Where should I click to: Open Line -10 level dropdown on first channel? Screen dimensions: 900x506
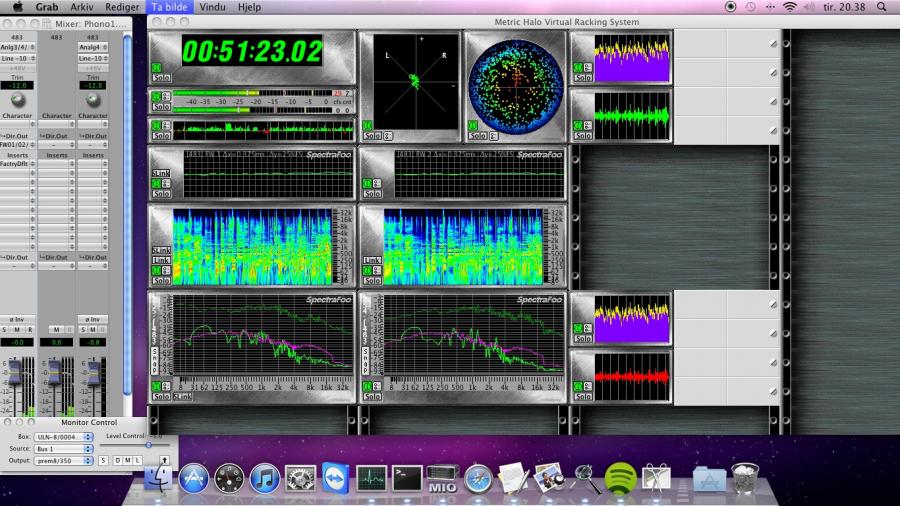click(17, 59)
